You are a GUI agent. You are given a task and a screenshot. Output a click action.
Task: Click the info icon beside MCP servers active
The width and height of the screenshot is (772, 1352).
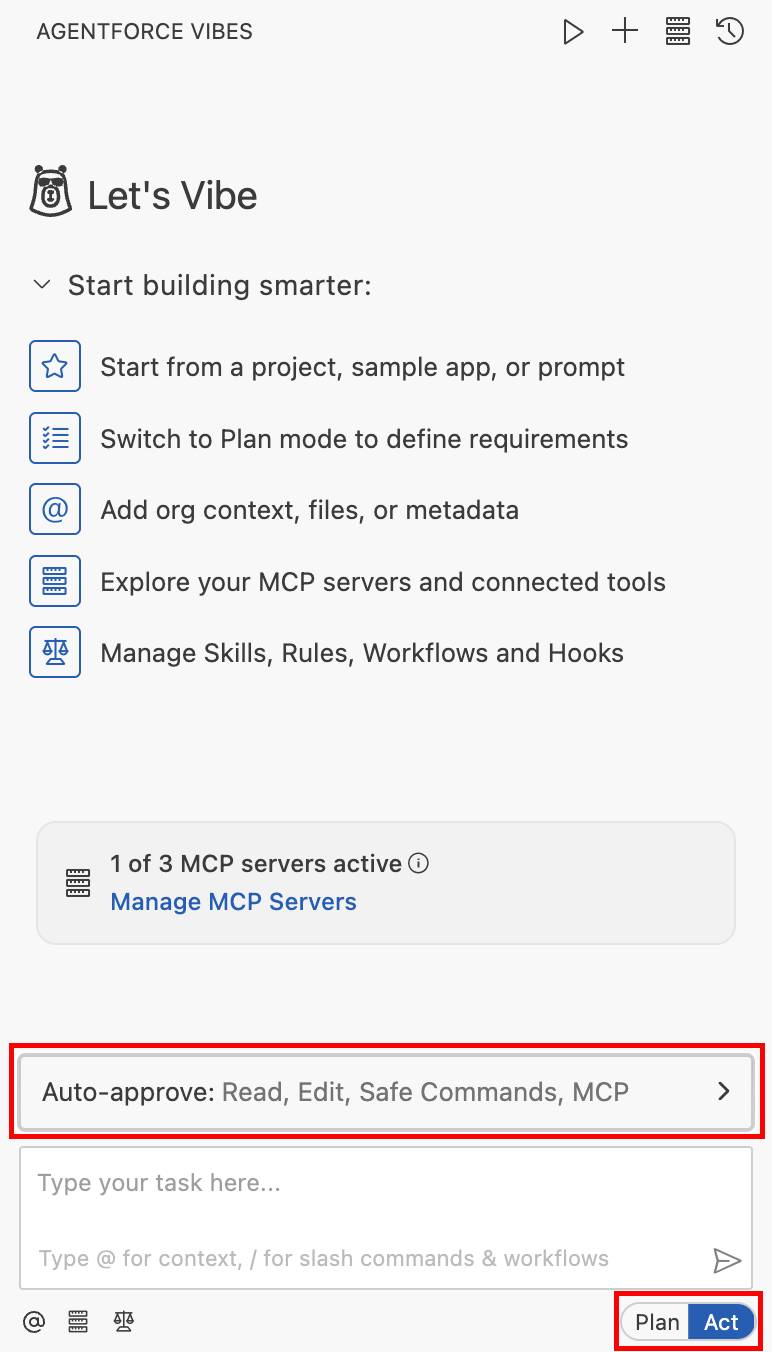[x=419, y=863]
